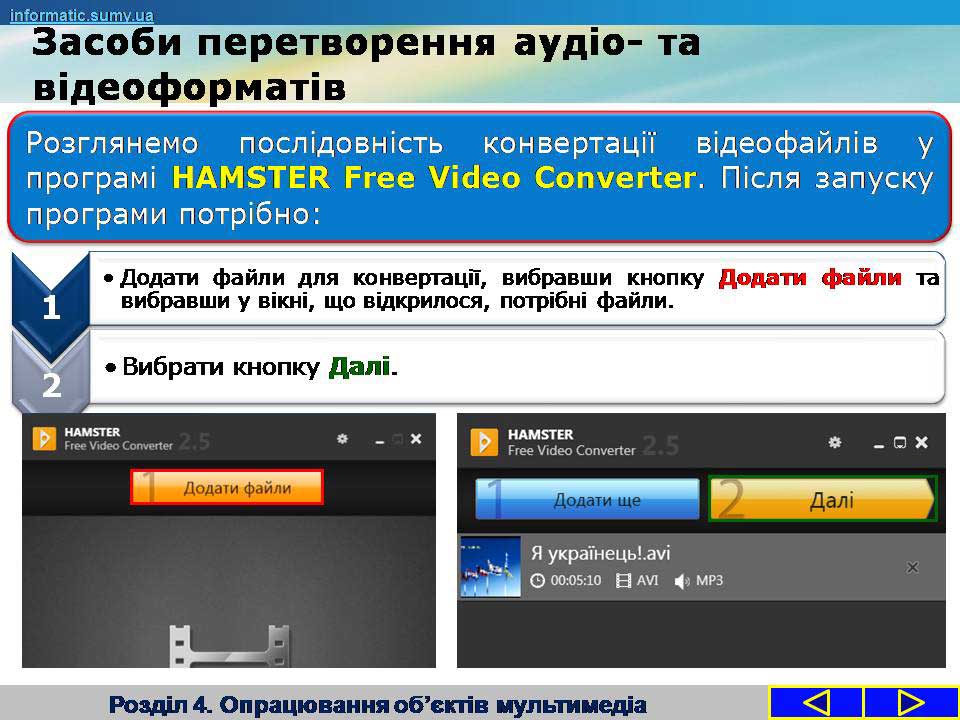Click the orange "Далі" button
This screenshot has width=960, height=720.
[x=822, y=499]
